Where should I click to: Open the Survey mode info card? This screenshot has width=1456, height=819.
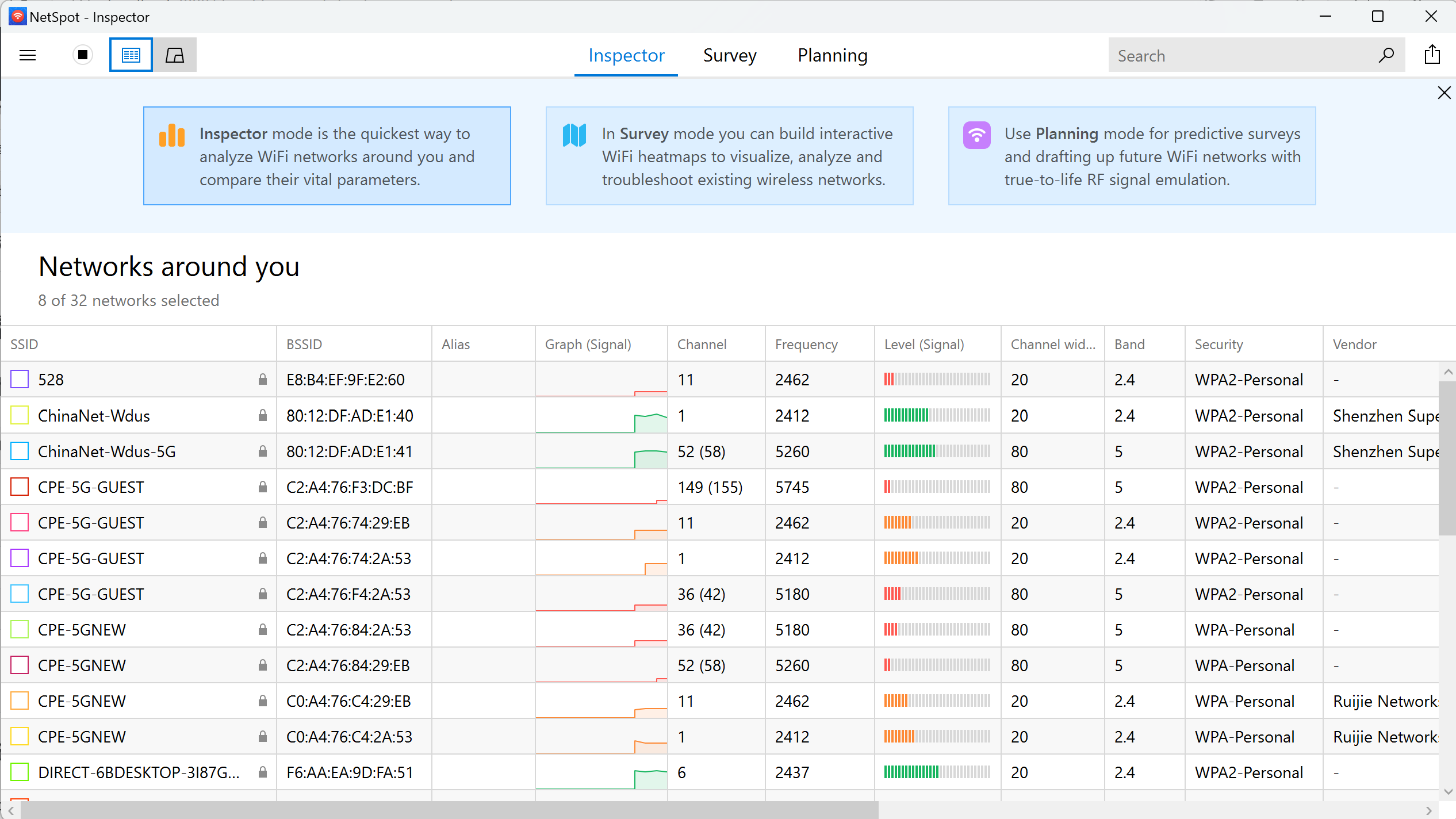coord(730,156)
